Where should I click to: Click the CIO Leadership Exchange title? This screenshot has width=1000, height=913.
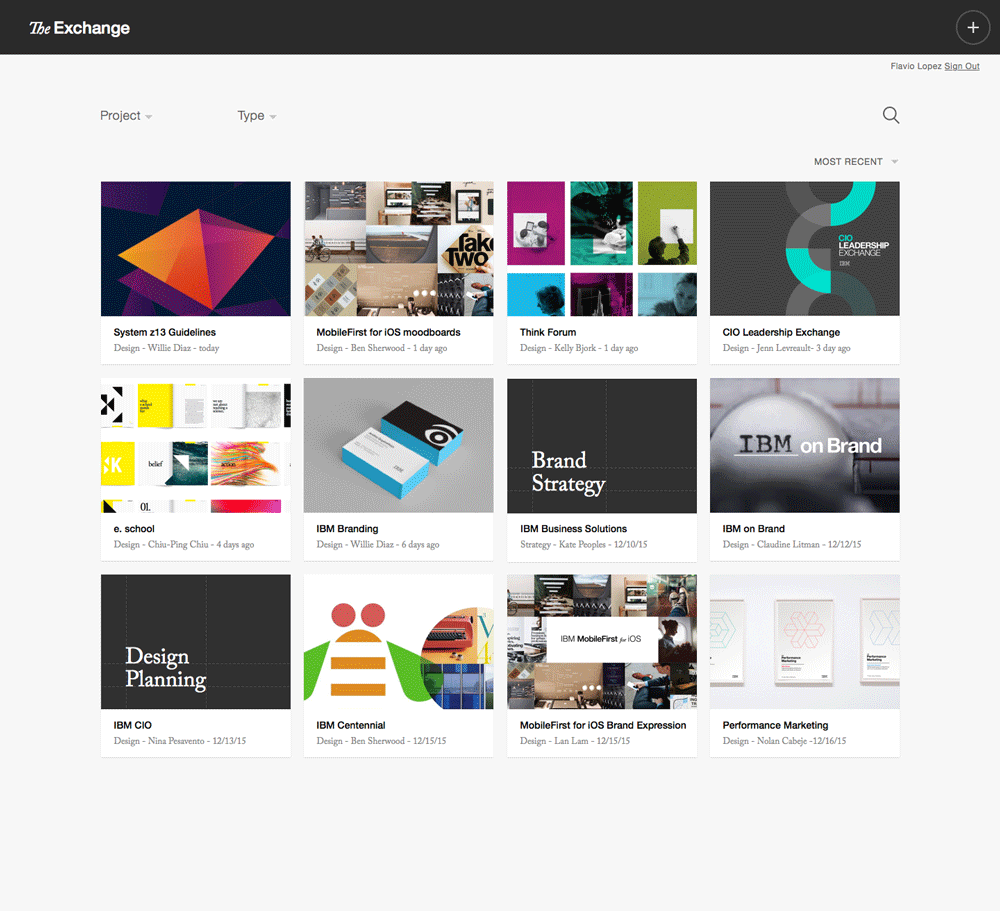coord(781,332)
